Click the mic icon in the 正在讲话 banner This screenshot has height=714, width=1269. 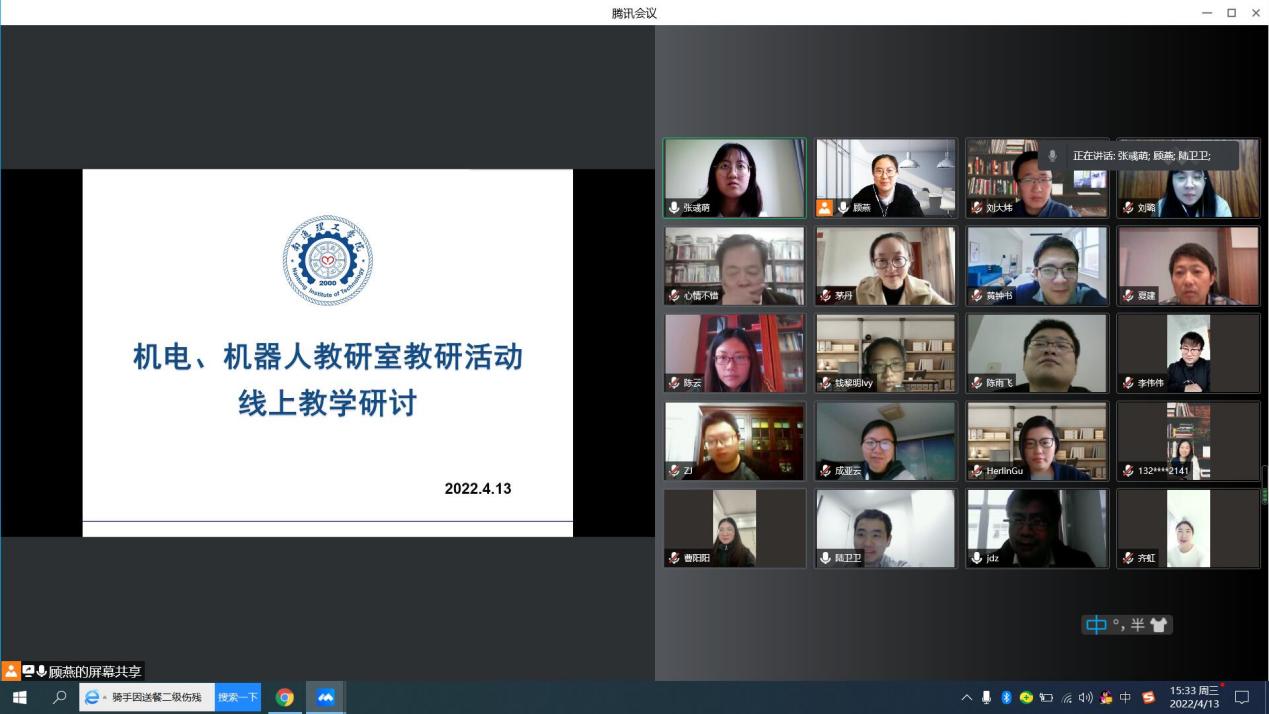(x=1052, y=156)
